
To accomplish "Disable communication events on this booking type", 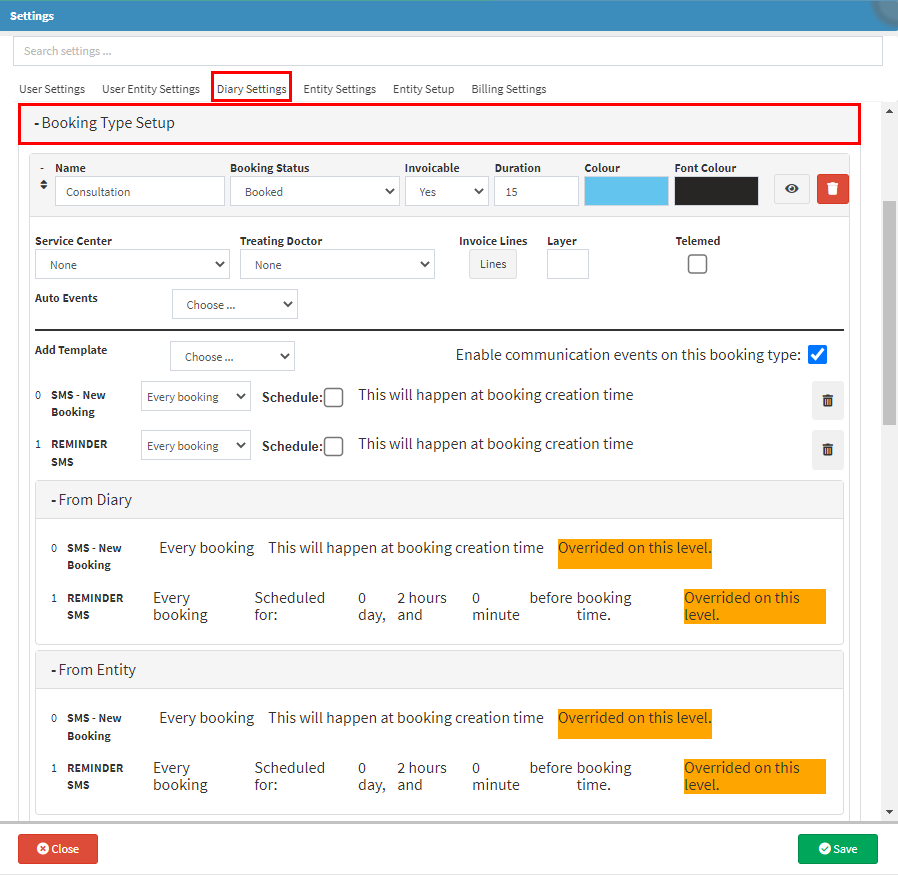I will [x=817, y=355].
